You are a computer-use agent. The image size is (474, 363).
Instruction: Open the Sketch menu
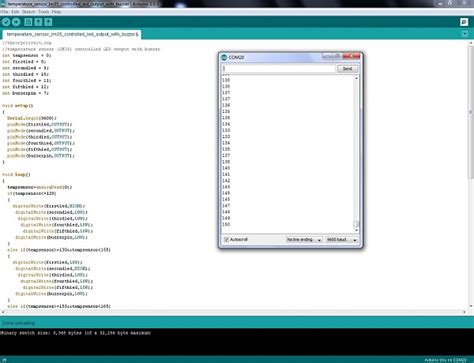coord(29,12)
